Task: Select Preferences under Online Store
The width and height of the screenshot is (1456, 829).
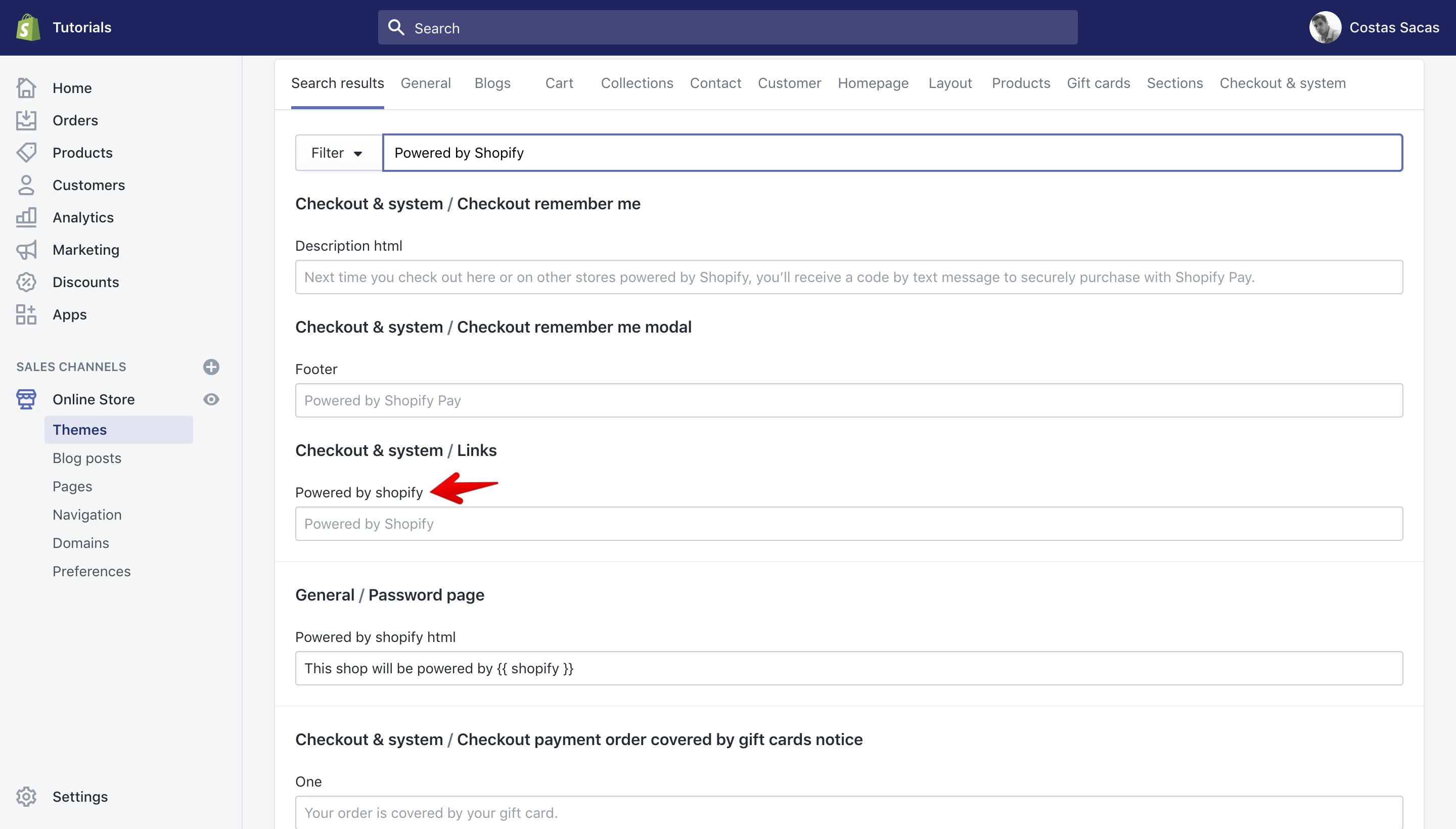Action: pyautogui.click(x=91, y=571)
